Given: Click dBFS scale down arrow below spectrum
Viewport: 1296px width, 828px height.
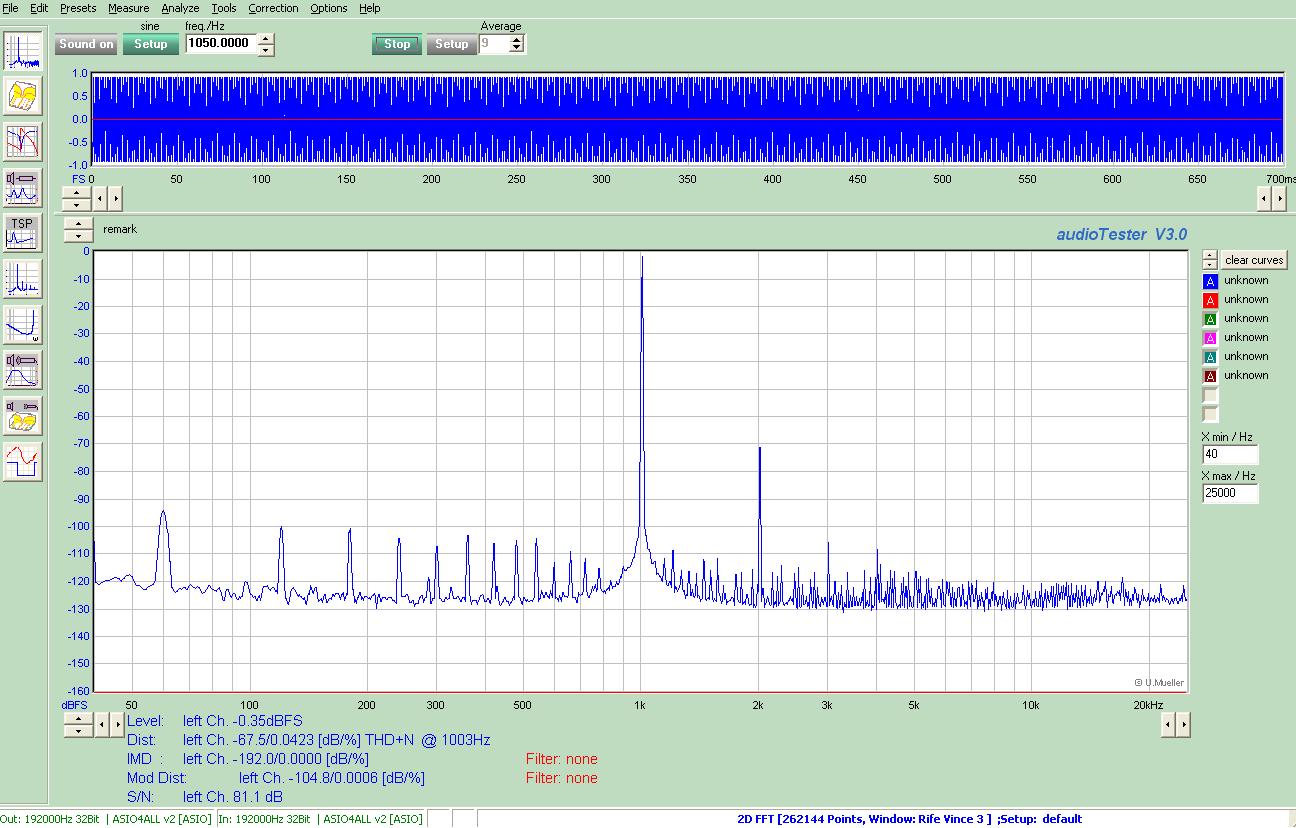Looking at the screenshot, I should click(78, 732).
